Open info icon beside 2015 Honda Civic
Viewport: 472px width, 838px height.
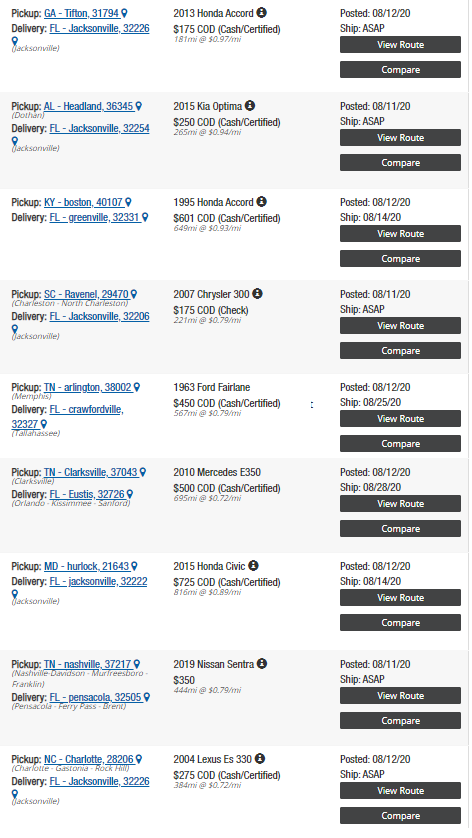tap(253, 565)
